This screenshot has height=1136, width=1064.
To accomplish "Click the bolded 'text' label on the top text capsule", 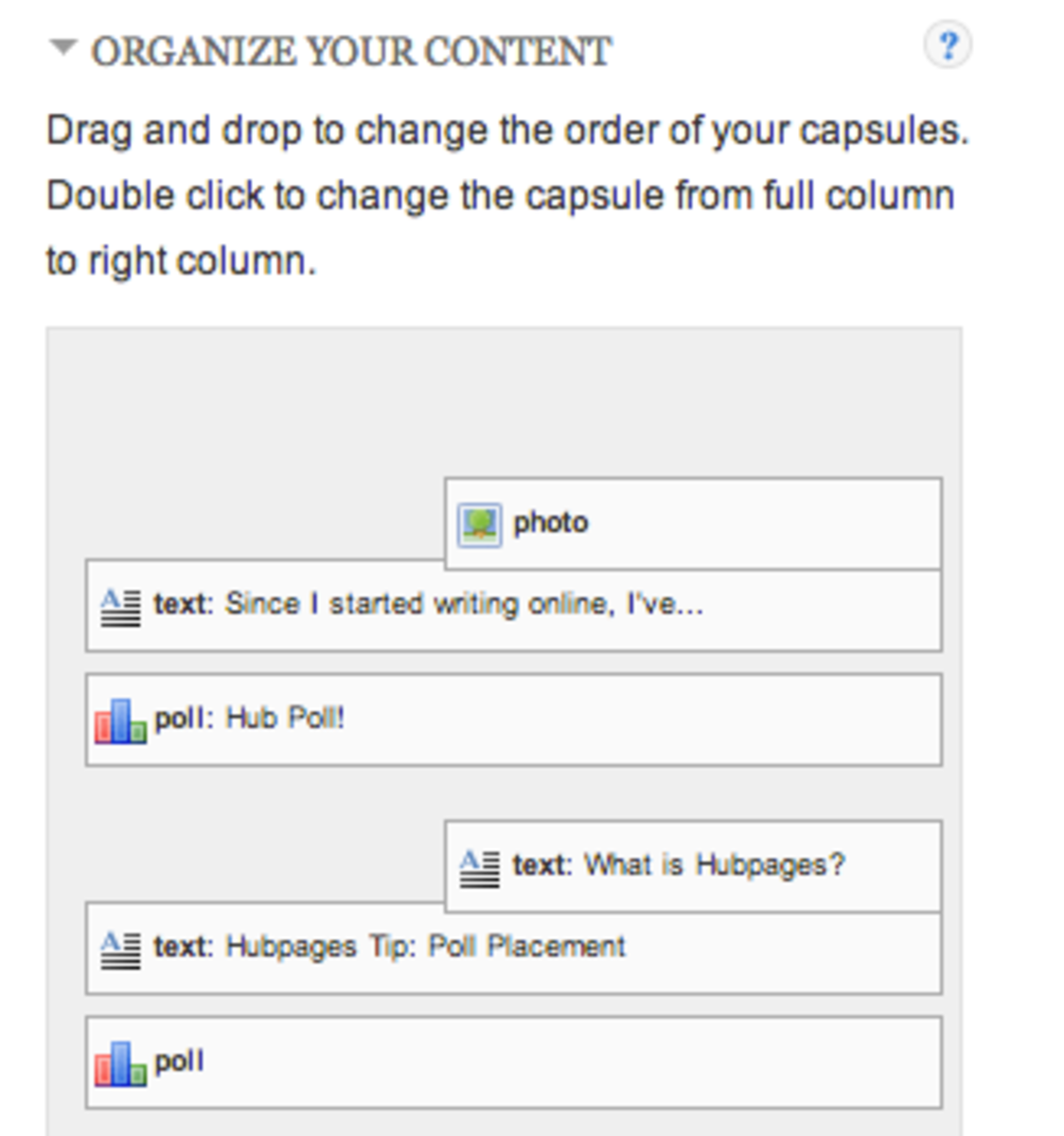I will [x=180, y=603].
